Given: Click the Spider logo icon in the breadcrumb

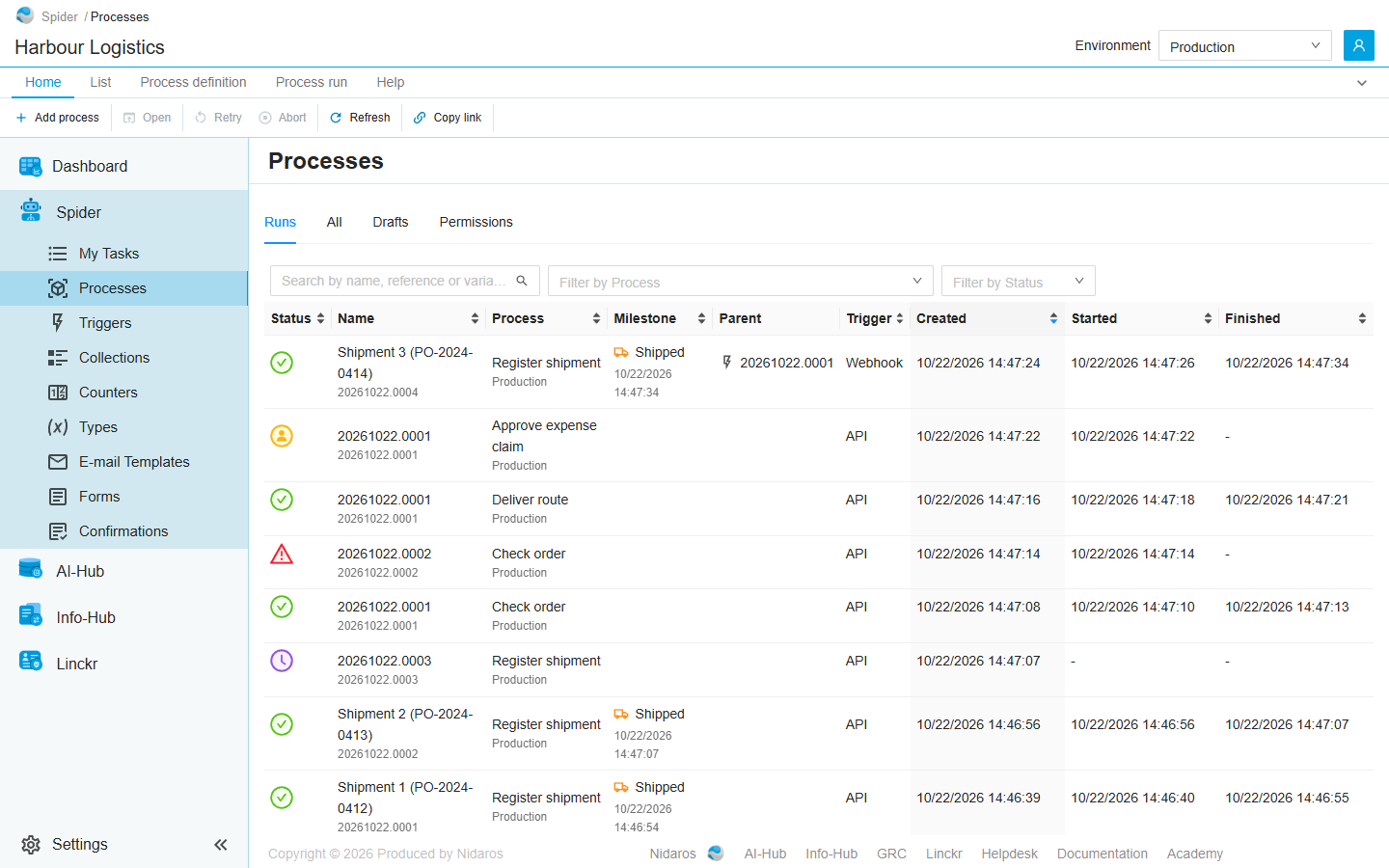Looking at the screenshot, I should click(25, 15).
